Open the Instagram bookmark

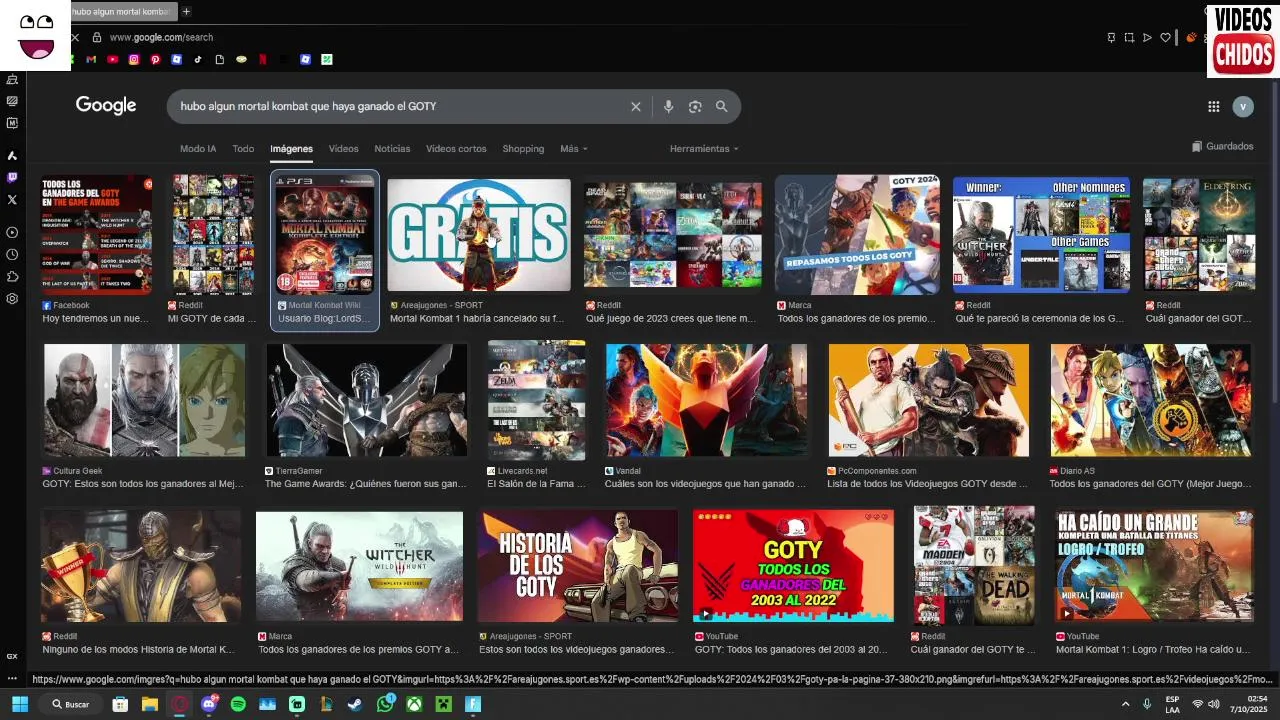[x=134, y=59]
